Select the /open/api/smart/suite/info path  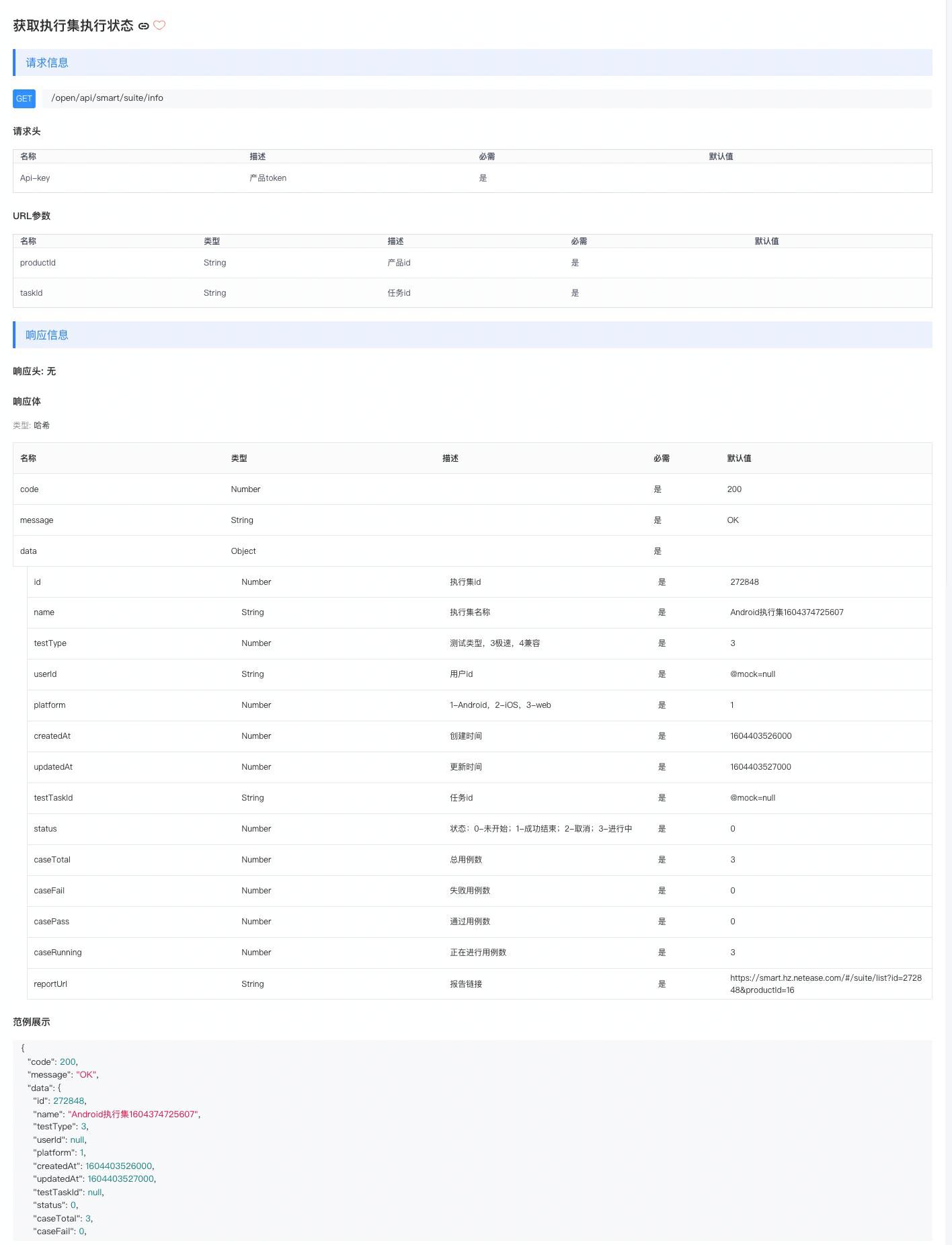[x=108, y=98]
